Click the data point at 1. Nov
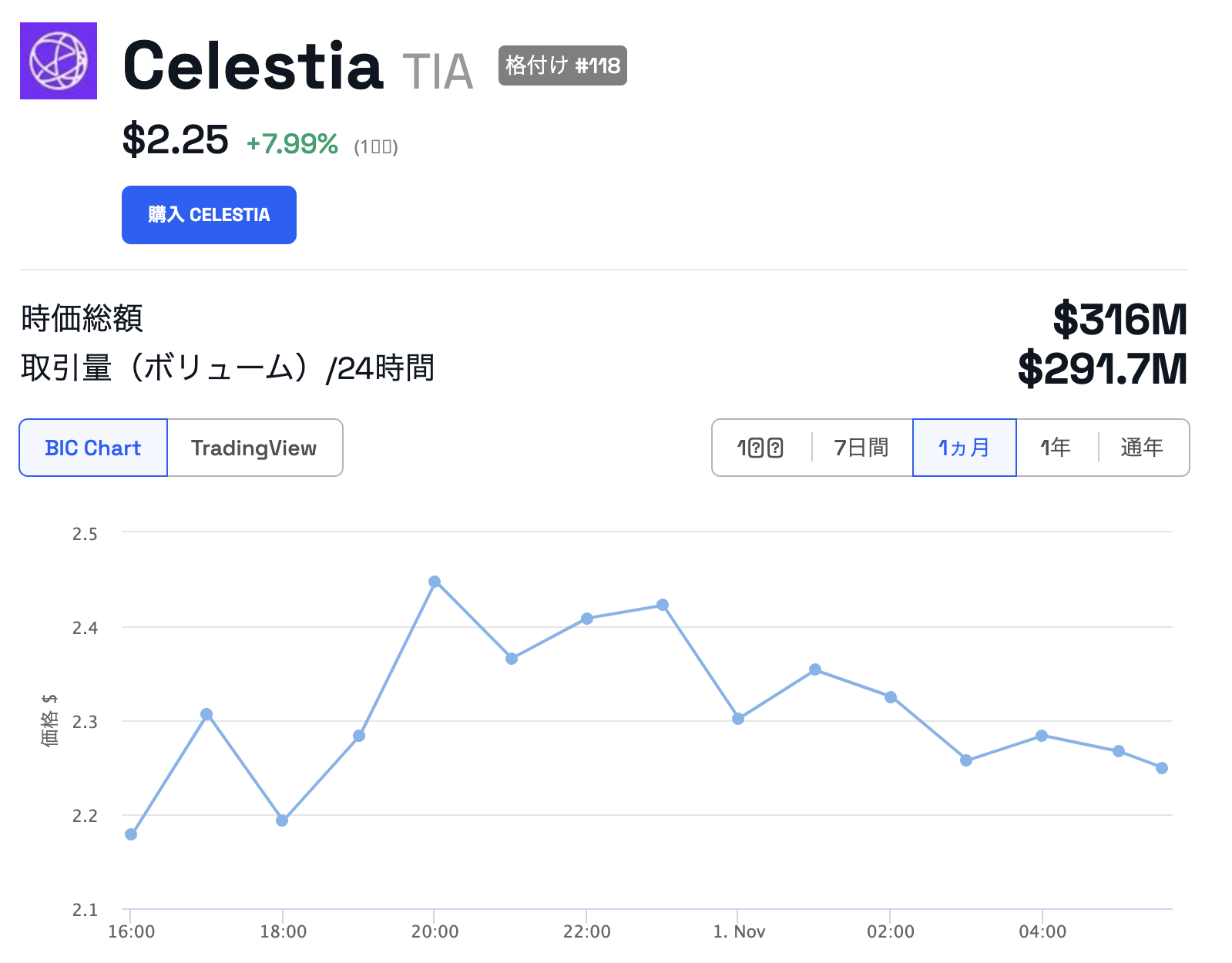 [738, 719]
